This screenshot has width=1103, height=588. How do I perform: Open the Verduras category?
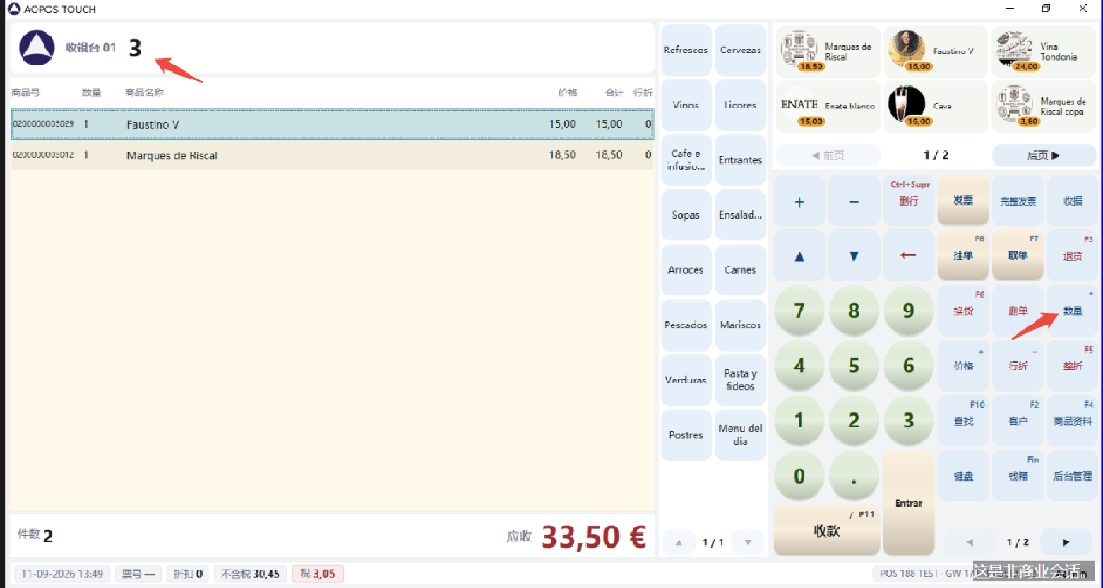pos(686,380)
